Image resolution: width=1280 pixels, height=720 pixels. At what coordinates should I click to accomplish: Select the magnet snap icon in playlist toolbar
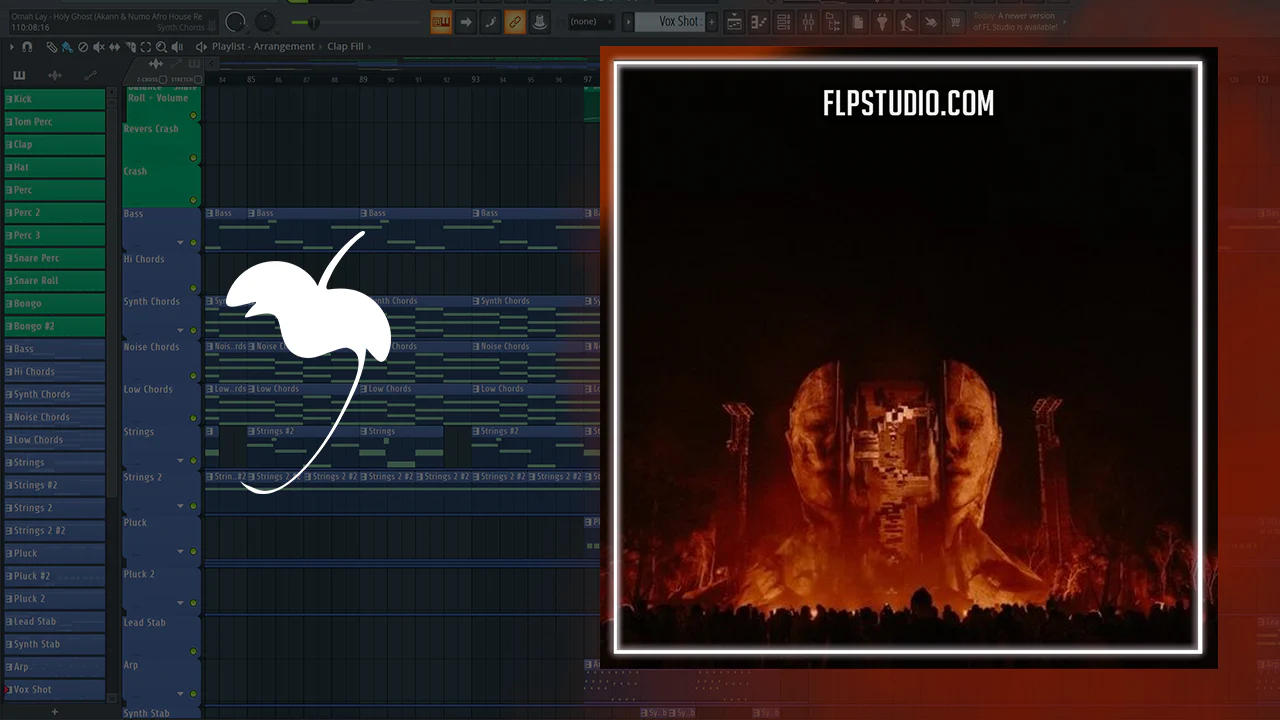[27, 46]
